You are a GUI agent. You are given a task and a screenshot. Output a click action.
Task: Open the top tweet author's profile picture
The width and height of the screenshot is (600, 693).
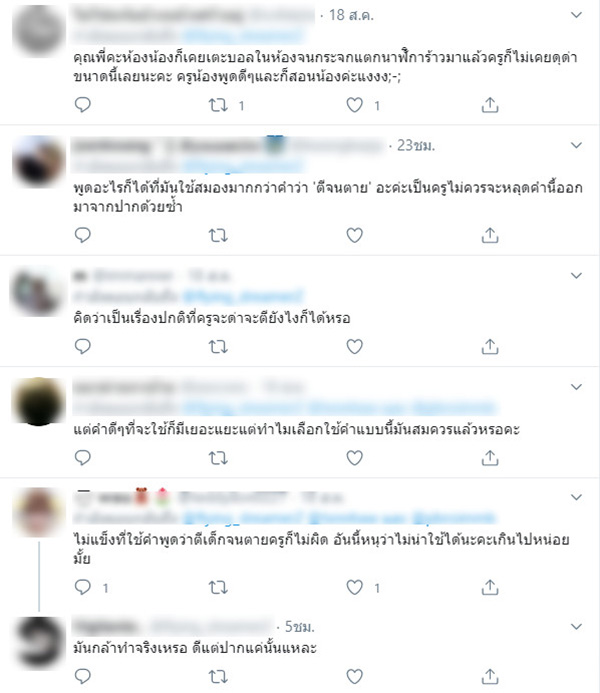click(39, 30)
